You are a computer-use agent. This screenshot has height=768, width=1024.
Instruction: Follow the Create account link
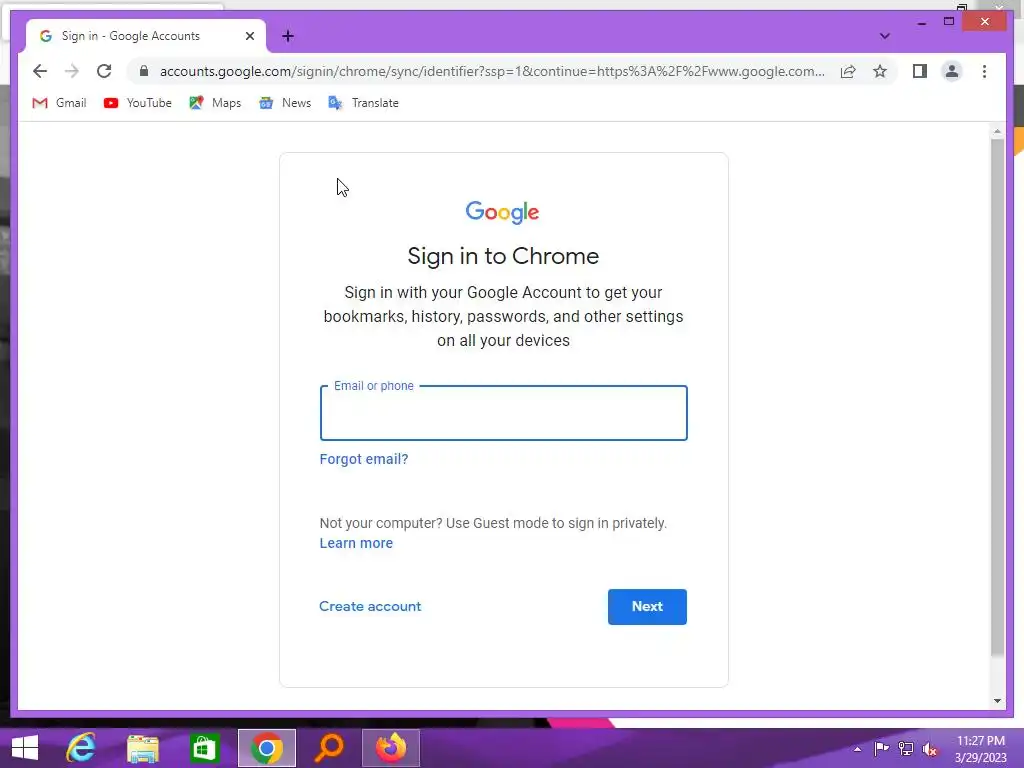[x=370, y=607]
